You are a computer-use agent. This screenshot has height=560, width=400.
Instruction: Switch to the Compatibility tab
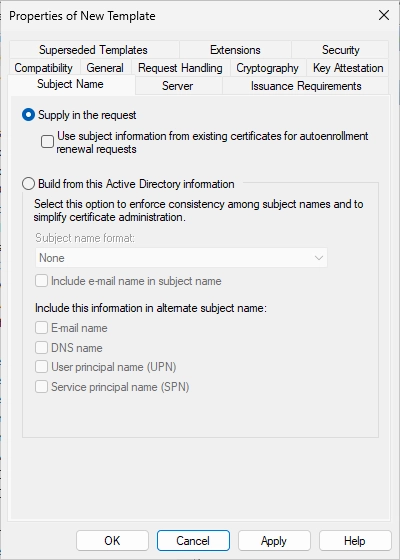point(44,68)
